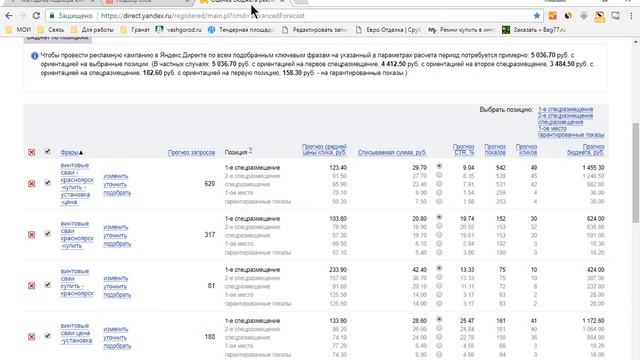Open the vashgorod.ru bookmark
This screenshot has height=360, width=640.
(x=179, y=30)
